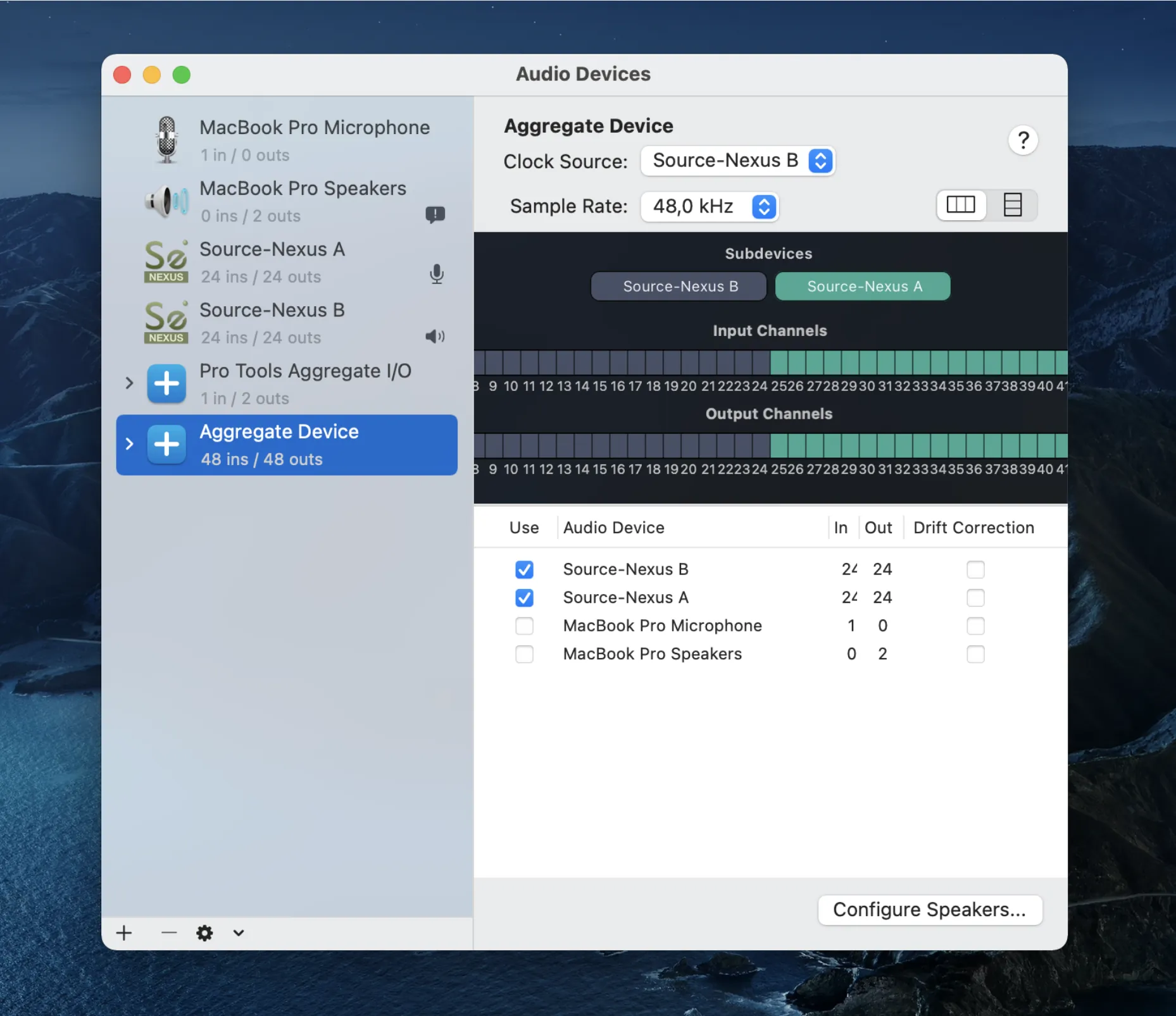The image size is (1176, 1016).
Task: Uncheck Use for Source-Nexus B
Action: [x=524, y=569]
